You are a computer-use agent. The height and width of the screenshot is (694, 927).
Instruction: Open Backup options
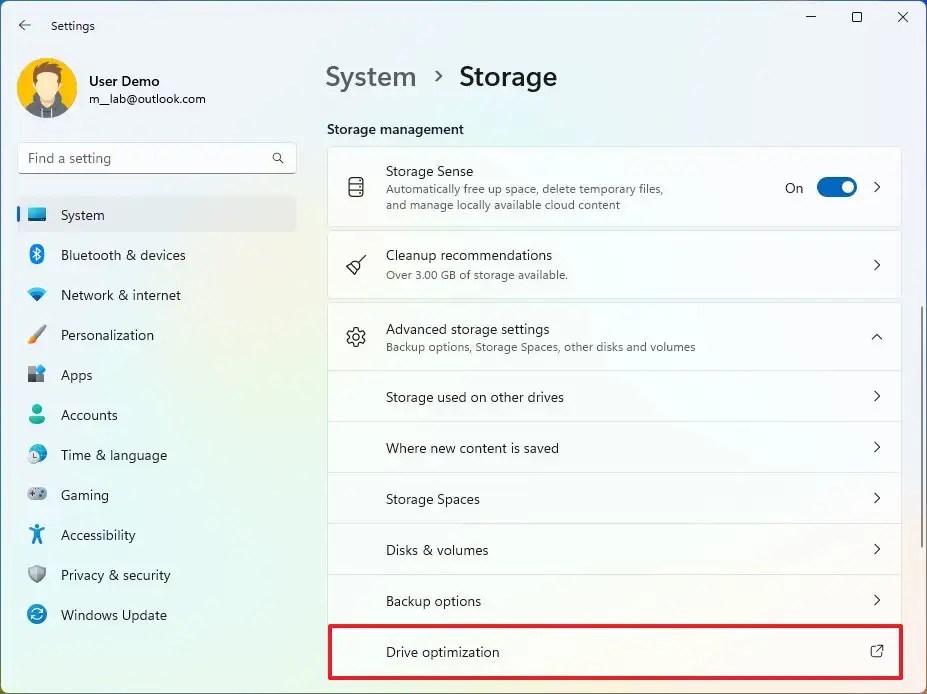(x=614, y=600)
